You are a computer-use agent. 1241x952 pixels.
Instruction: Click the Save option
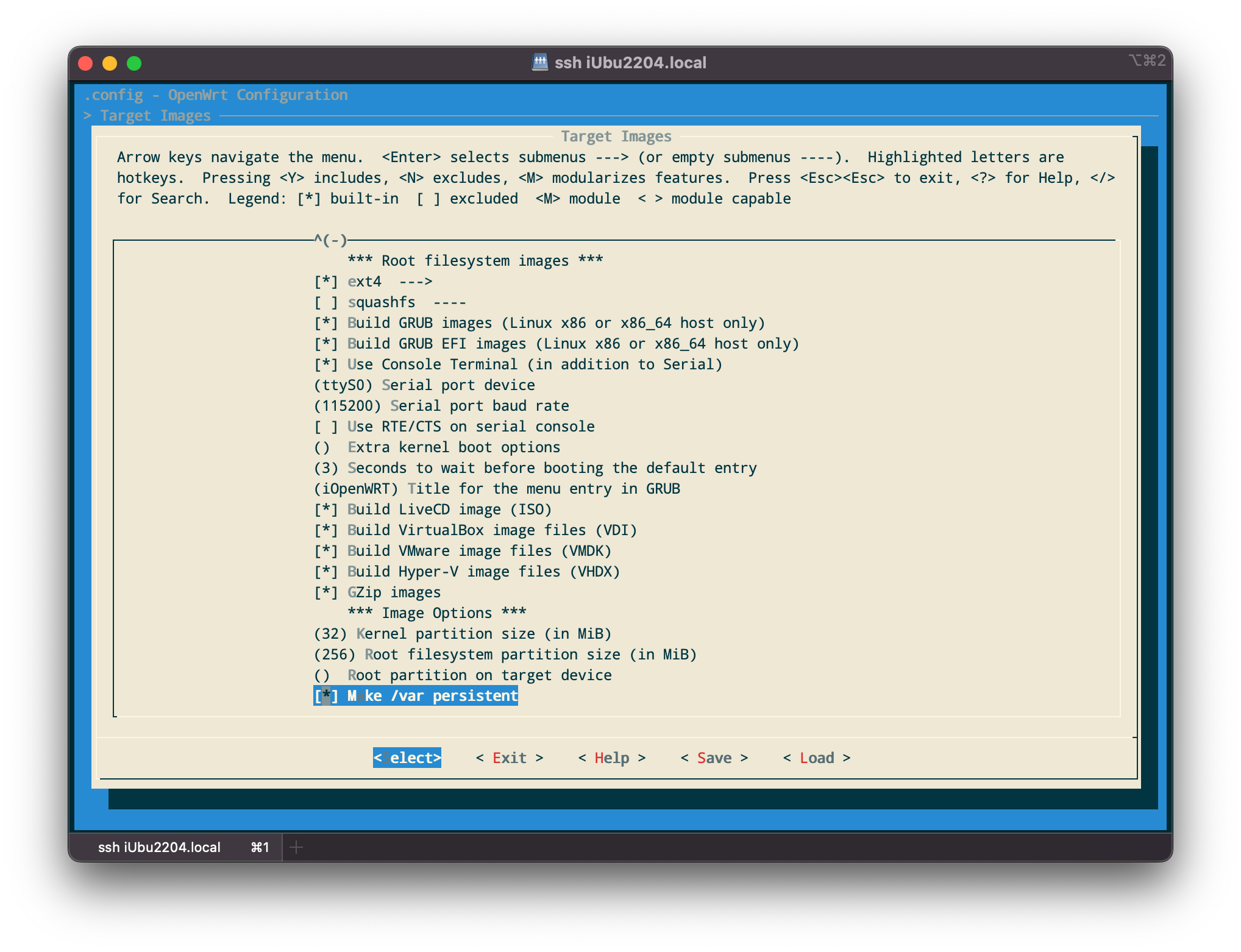(x=712, y=757)
